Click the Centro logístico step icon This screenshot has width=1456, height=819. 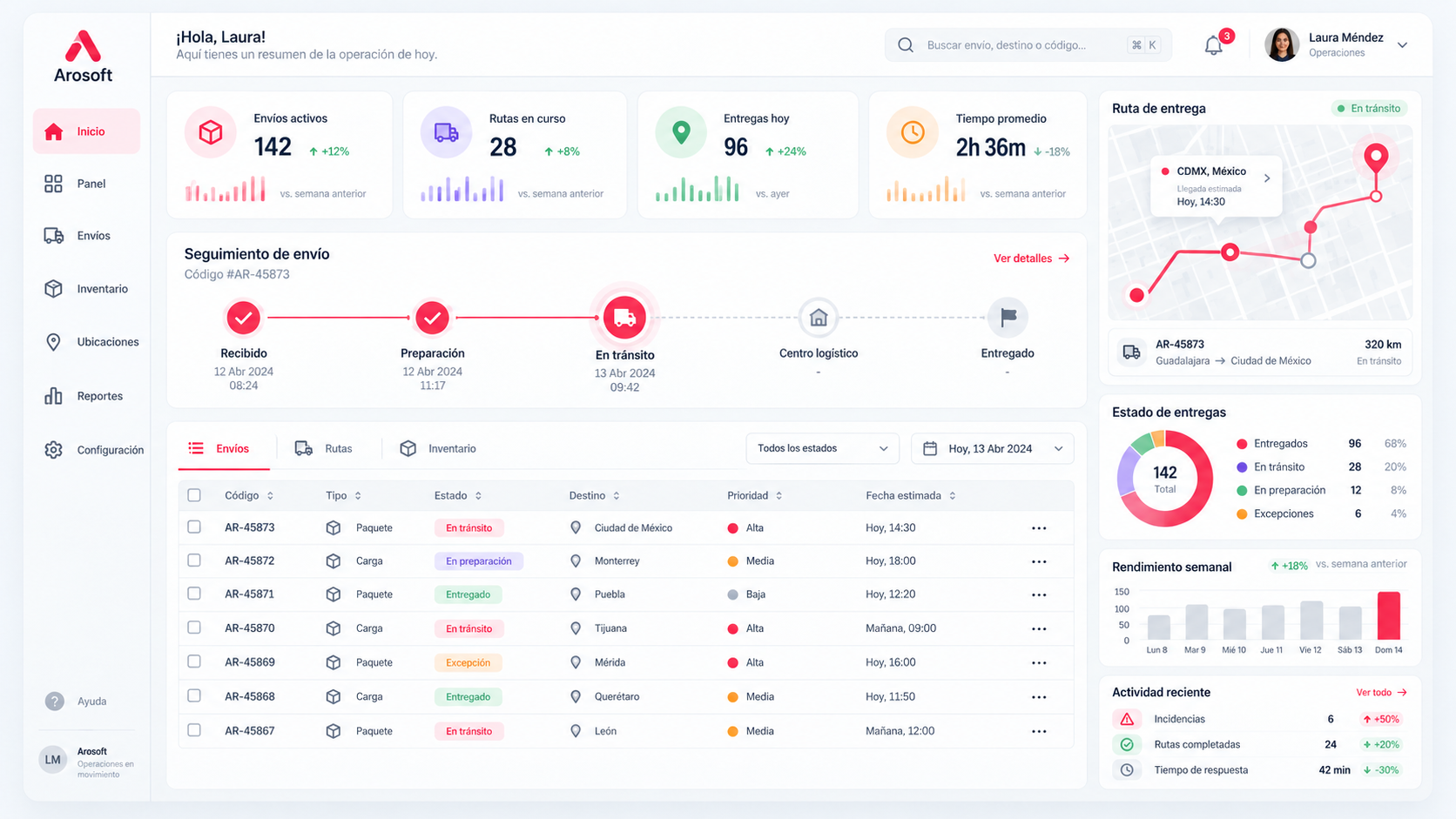point(819,318)
